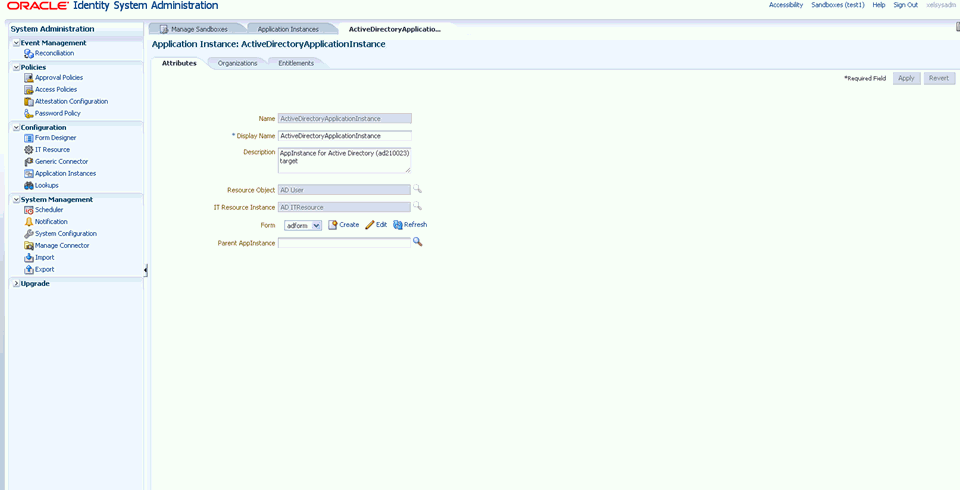Screen dimensions: 960x490
Task: Click the Attestation Configuration icon
Action: 29,102
